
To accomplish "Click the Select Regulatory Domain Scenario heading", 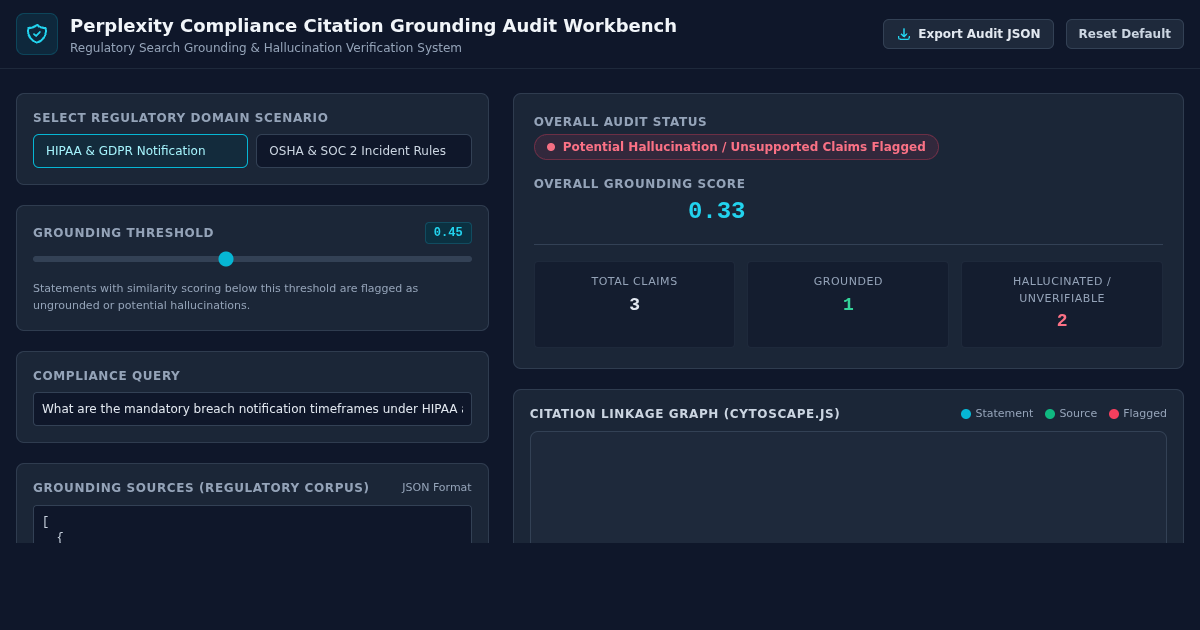I will click(x=181, y=118).
